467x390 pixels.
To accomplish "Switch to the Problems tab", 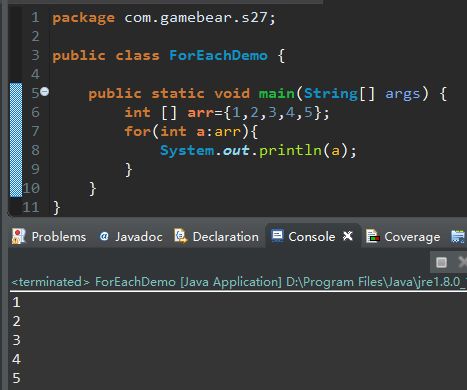I will click(49, 237).
